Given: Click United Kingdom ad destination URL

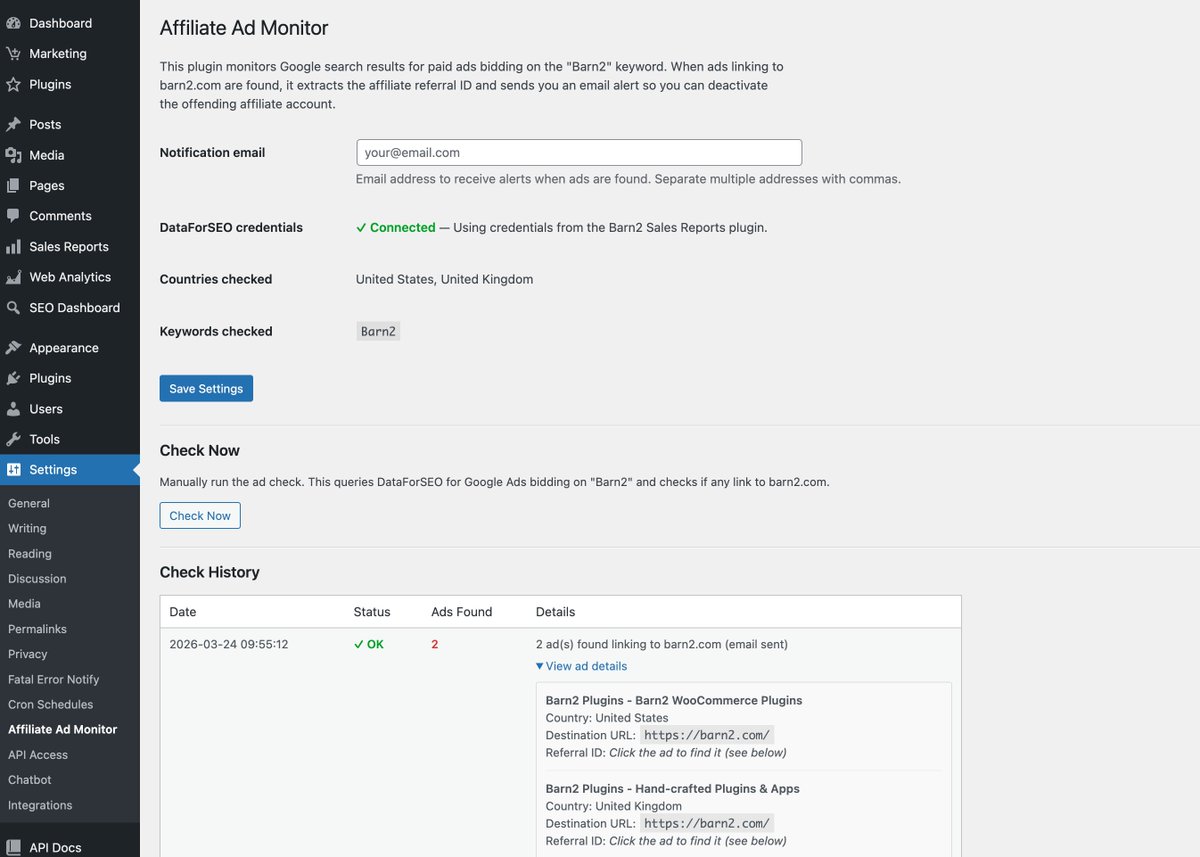Looking at the screenshot, I should (707, 823).
